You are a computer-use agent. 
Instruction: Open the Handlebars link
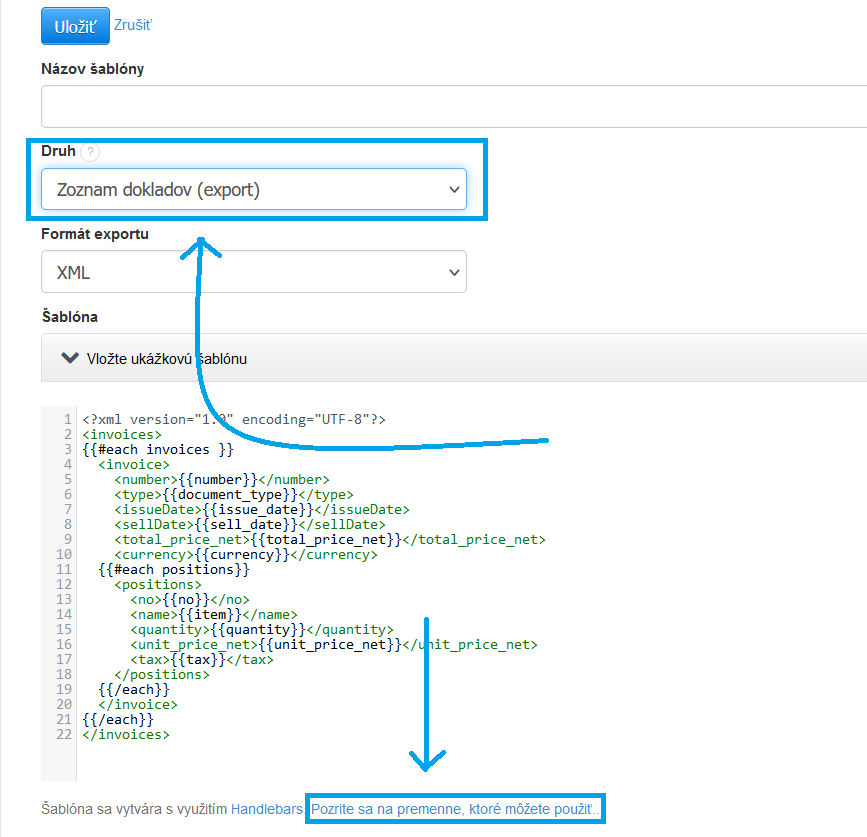(266, 809)
